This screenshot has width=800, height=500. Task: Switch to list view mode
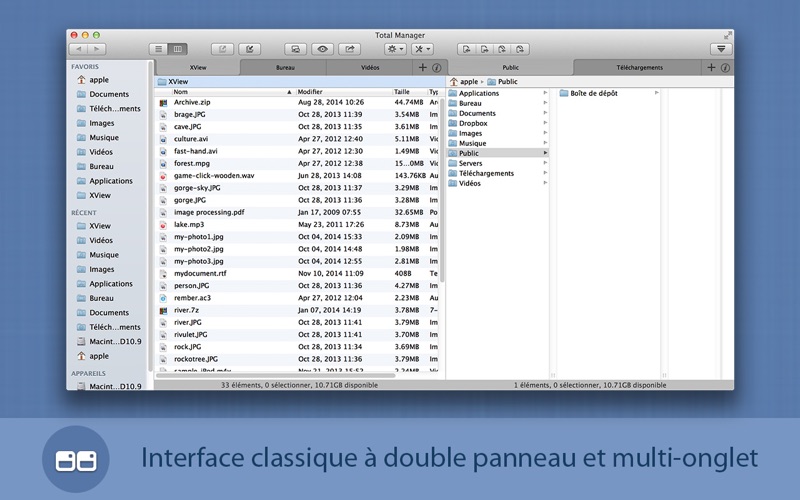(x=159, y=49)
